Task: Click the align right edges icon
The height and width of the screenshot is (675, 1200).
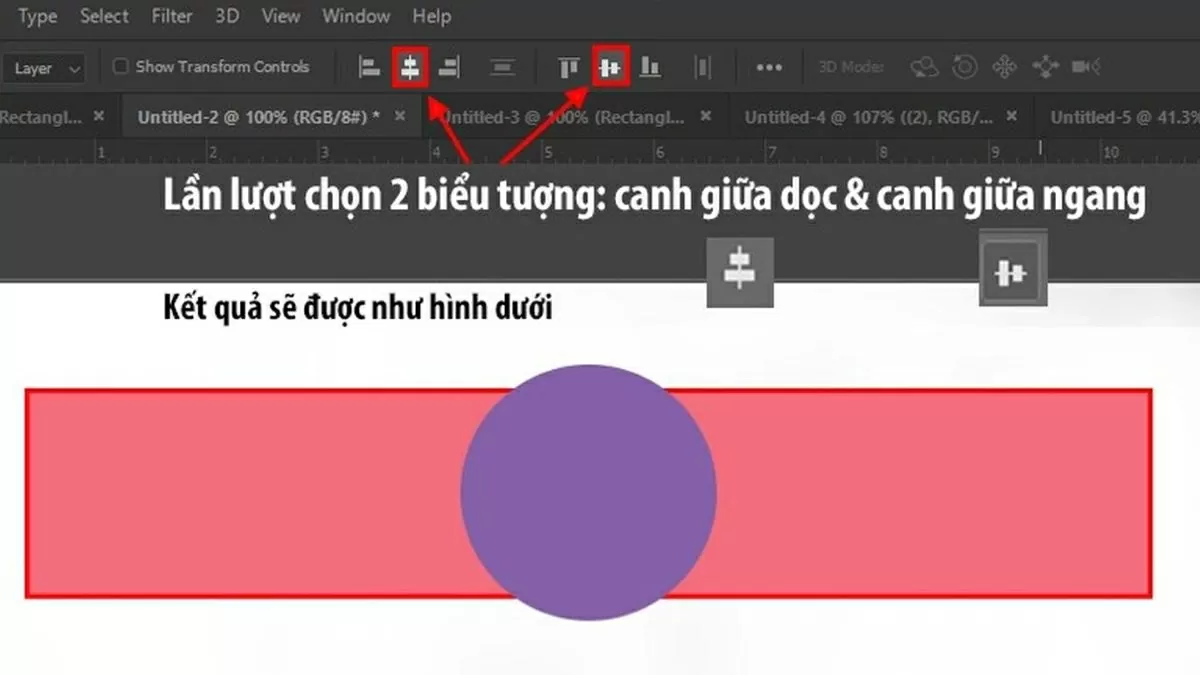Action: coord(448,68)
